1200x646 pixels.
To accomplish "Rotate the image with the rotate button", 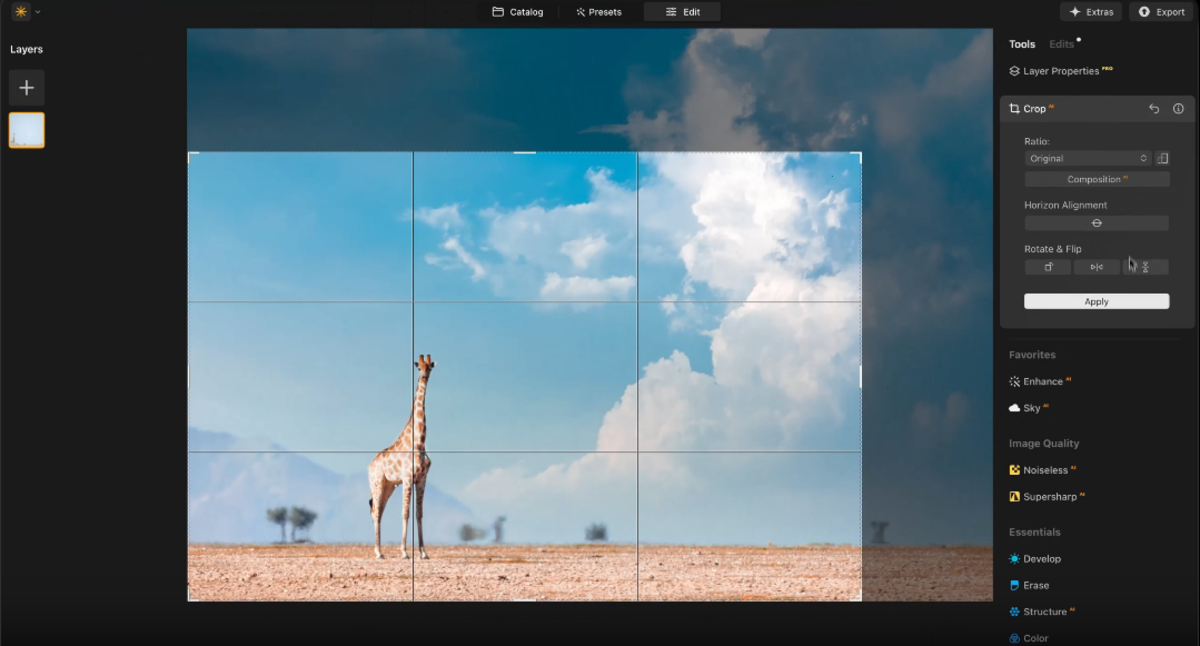I will click(x=1047, y=267).
